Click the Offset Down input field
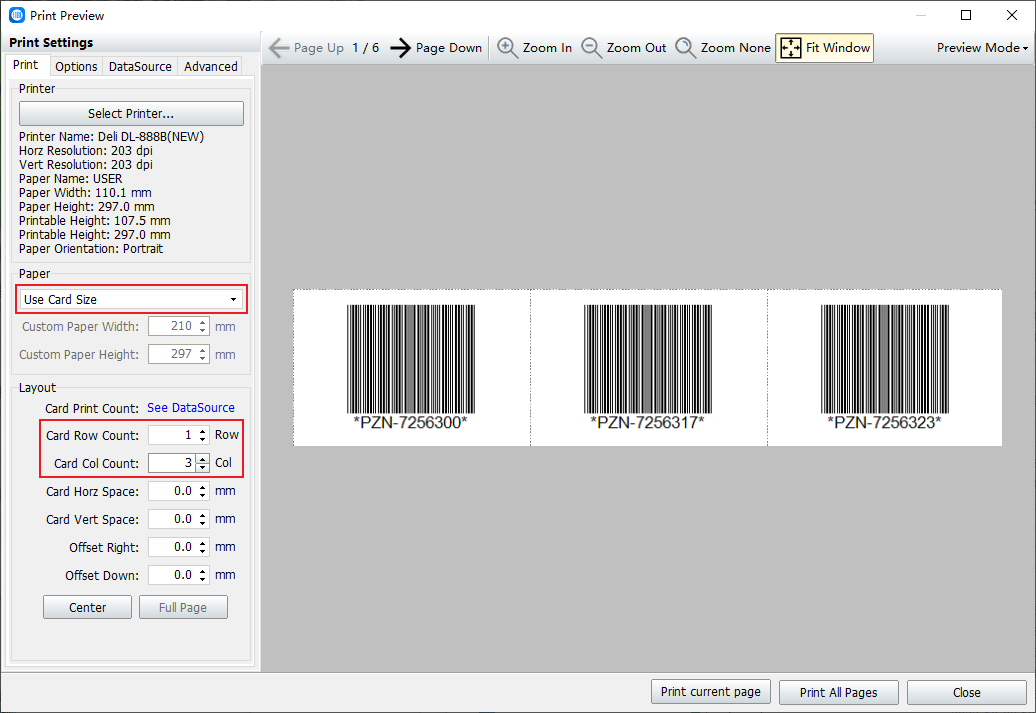Image resolution: width=1036 pixels, height=713 pixels. 172,576
